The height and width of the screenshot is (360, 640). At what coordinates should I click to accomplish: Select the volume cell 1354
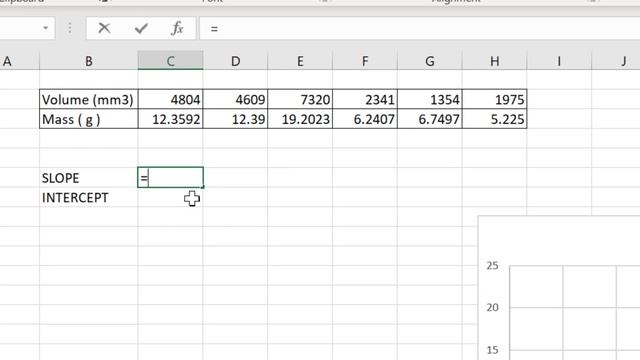click(430, 99)
